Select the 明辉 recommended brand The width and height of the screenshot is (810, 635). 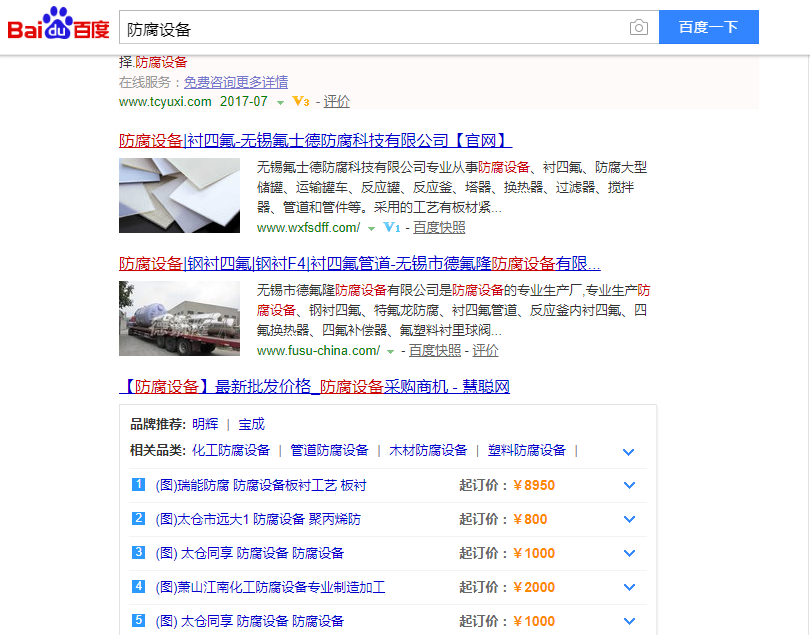pos(205,424)
